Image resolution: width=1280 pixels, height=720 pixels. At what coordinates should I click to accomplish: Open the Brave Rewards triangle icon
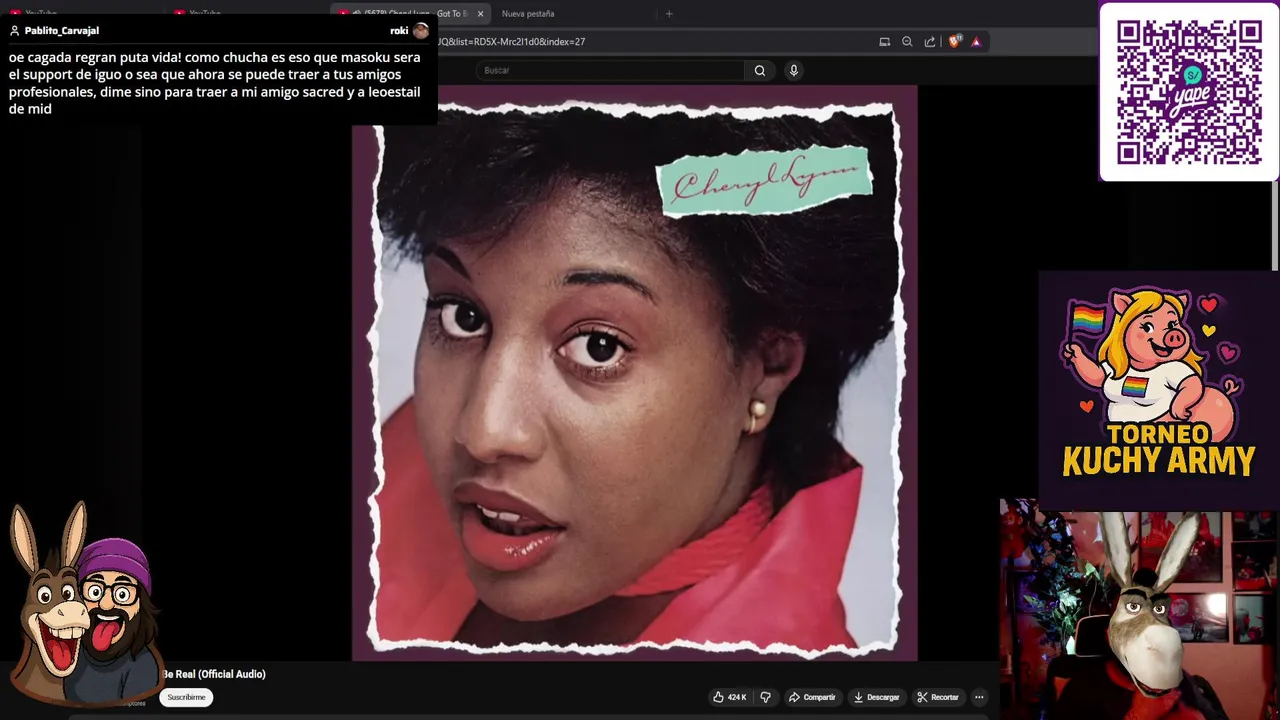tap(976, 42)
